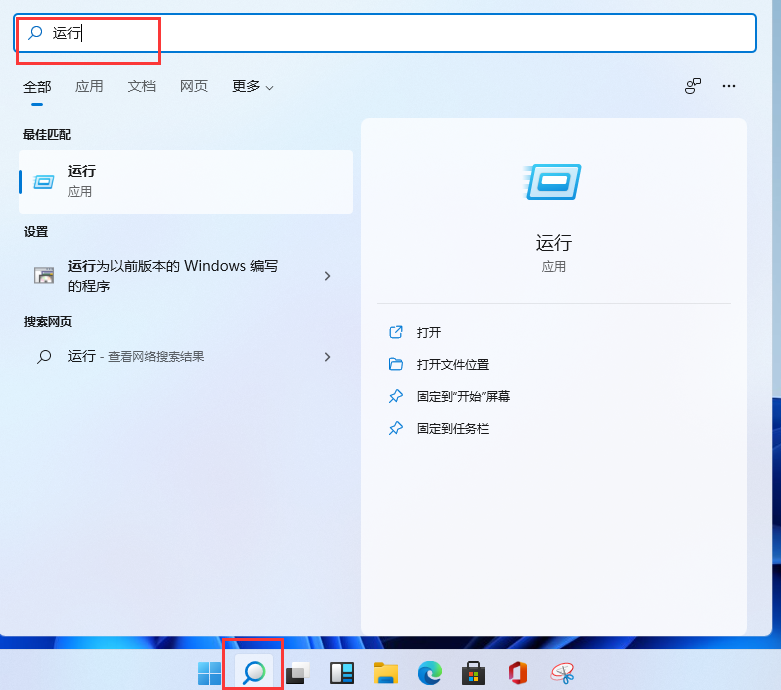The height and width of the screenshot is (690, 781).
Task: Click the taskbar Search icon
Action: [254, 673]
